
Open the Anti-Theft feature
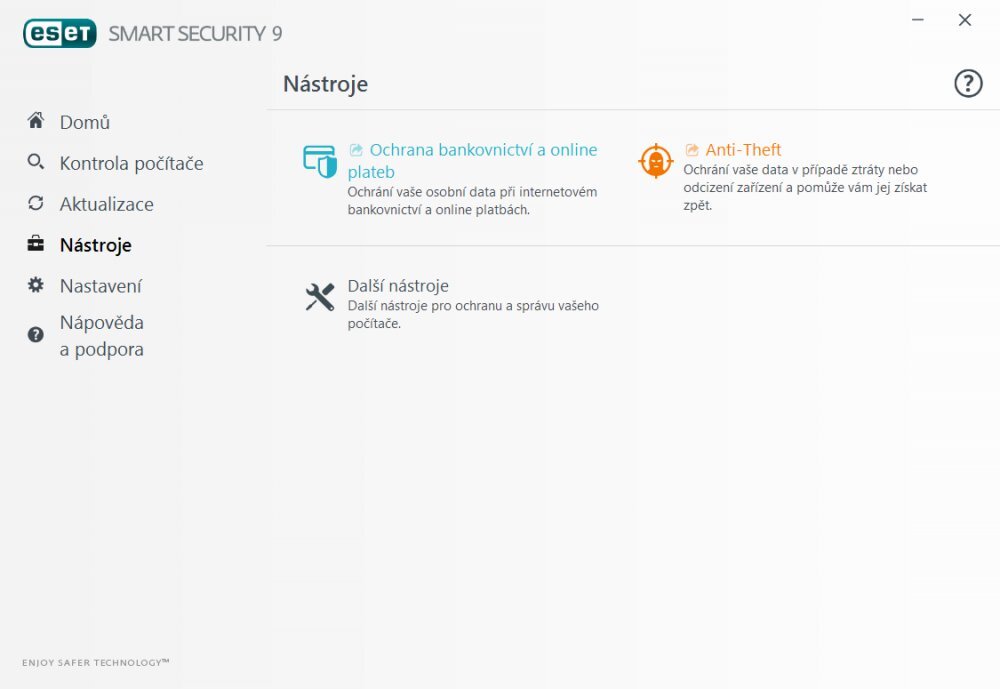744,149
